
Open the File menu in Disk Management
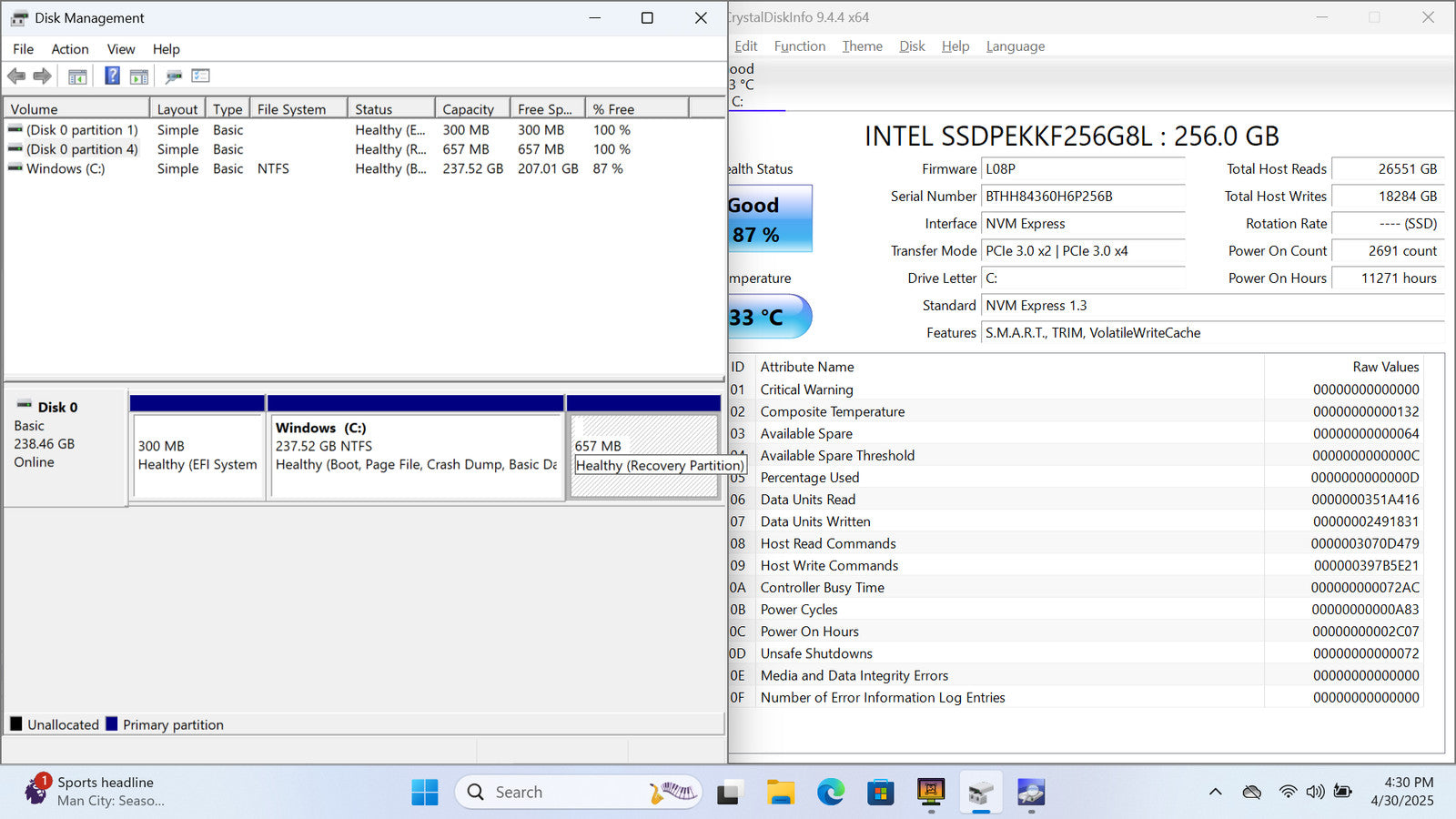[x=24, y=49]
